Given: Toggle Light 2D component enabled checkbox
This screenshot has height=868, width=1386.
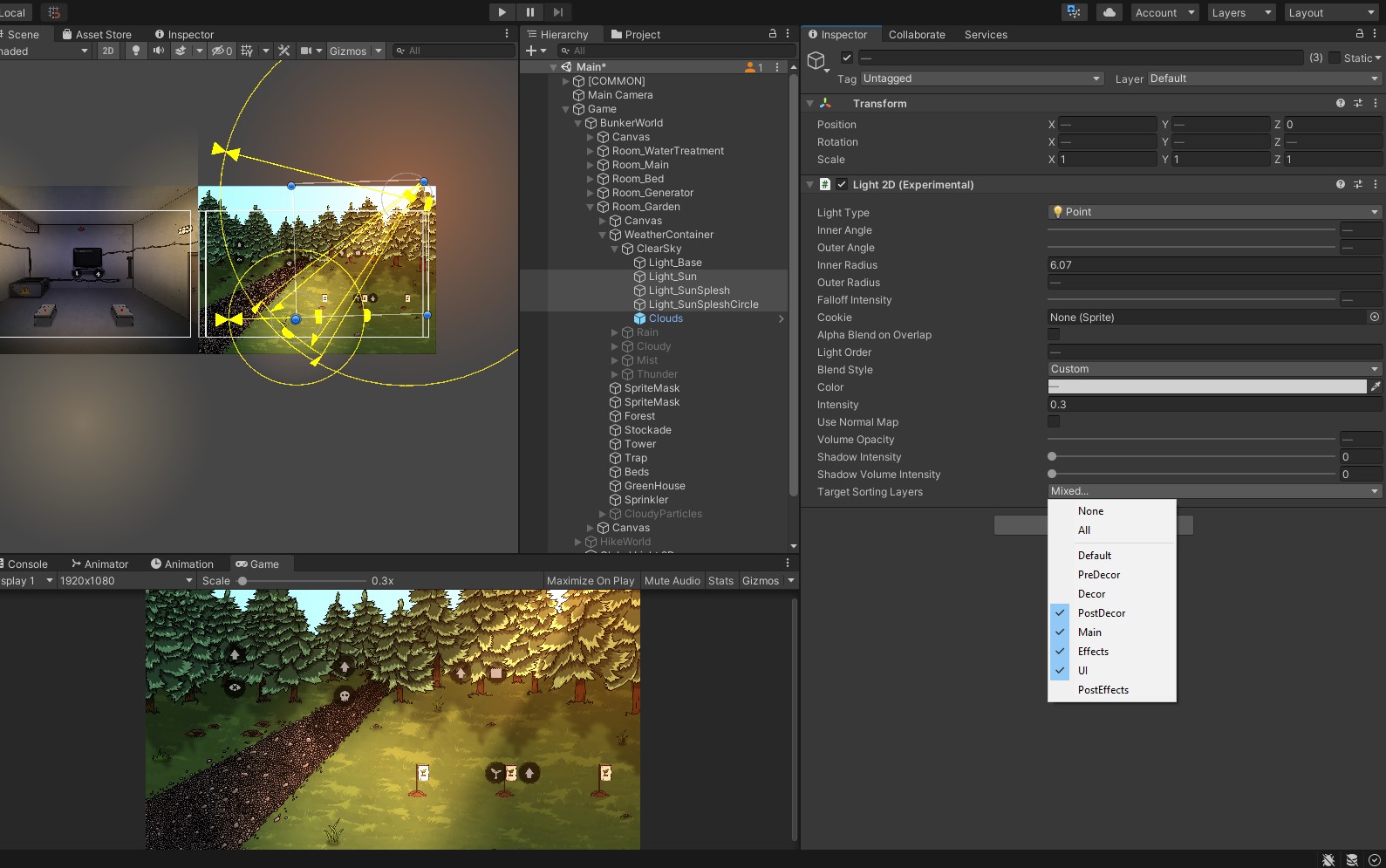Looking at the screenshot, I should pos(842,184).
